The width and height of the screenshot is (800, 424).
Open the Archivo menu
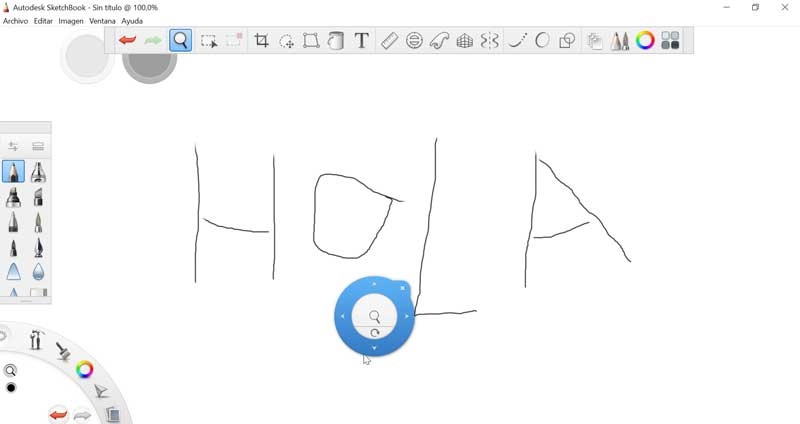pyautogui.click(x=15, y=21)
